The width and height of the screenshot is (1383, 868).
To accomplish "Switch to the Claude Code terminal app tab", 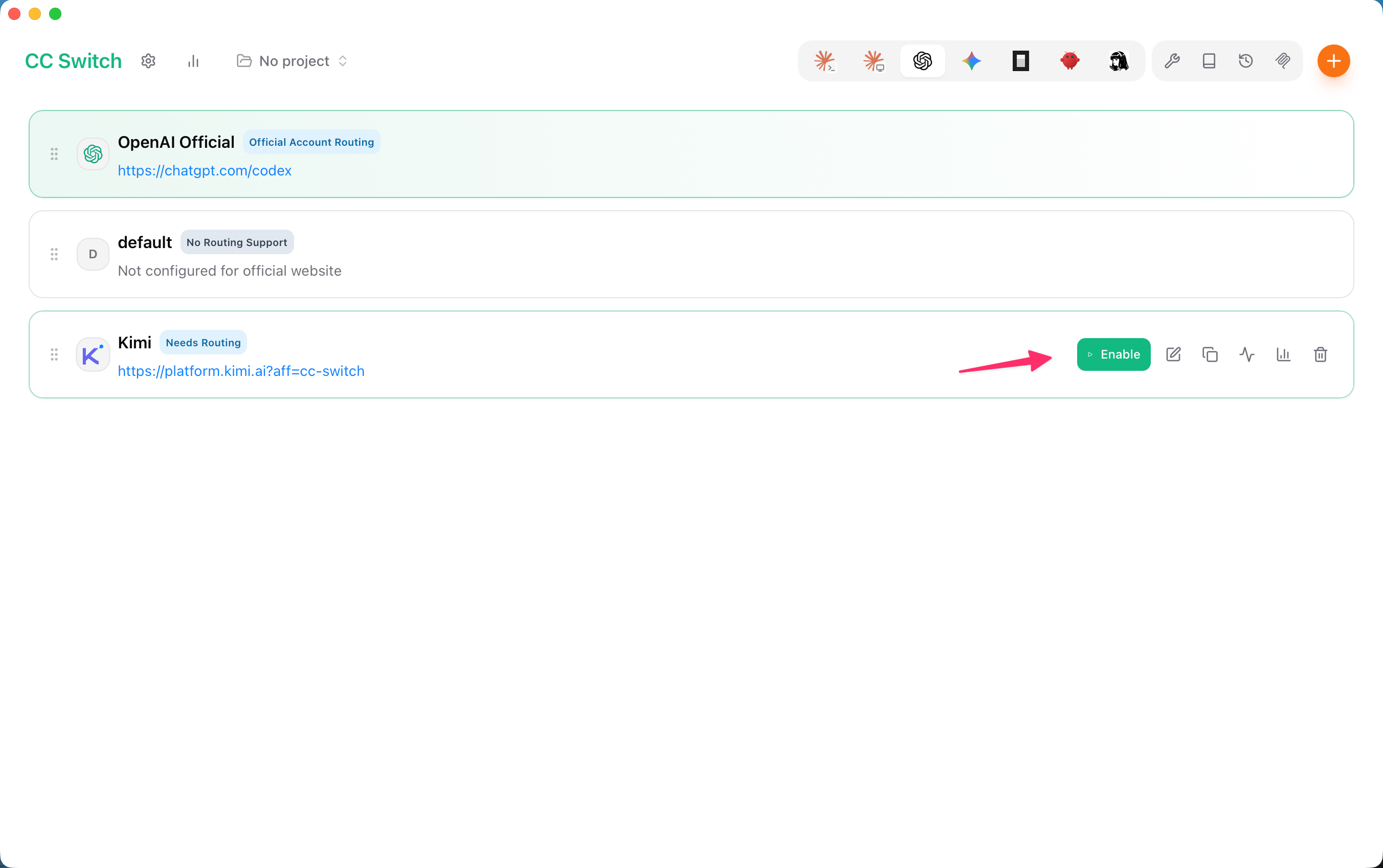I will click(x=824, y=61).
